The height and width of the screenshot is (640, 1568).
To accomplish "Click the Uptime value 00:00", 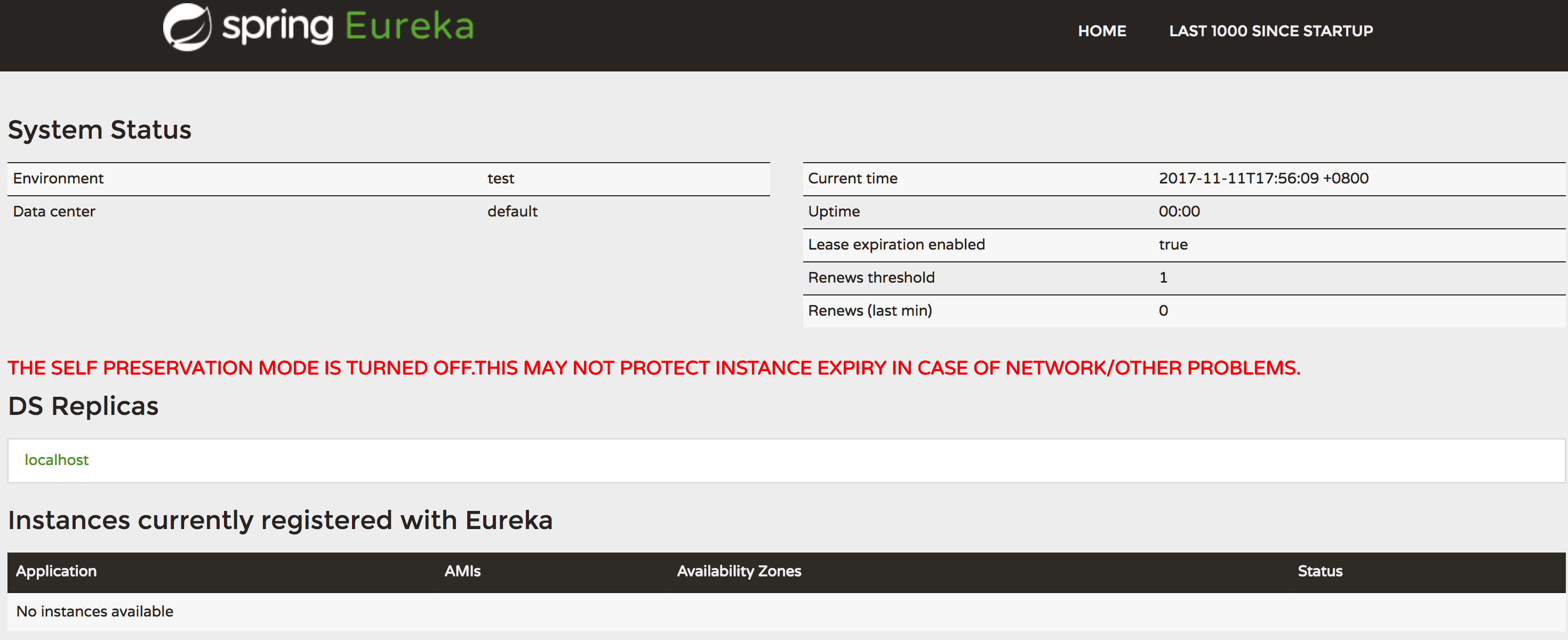I will pos(1179,211).
